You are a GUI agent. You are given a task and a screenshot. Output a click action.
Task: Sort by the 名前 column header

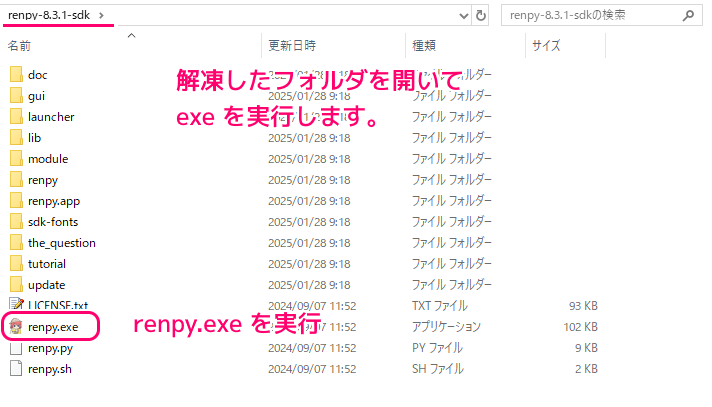[x=19, y=45]
